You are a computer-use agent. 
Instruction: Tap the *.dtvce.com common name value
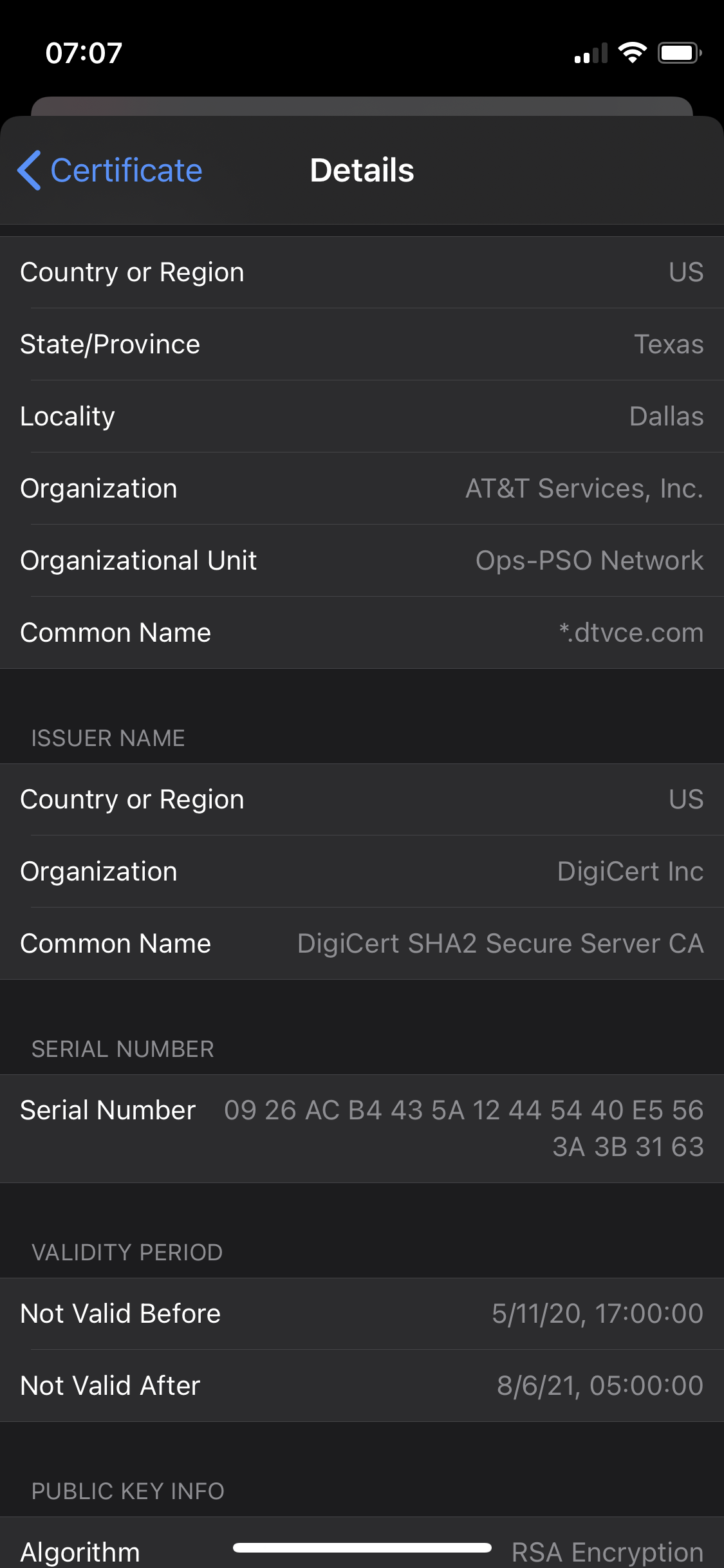[631, 633]
